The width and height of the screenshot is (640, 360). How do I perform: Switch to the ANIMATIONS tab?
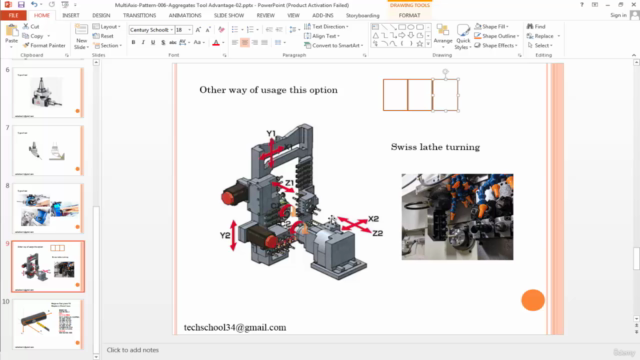tap(185, 15)
